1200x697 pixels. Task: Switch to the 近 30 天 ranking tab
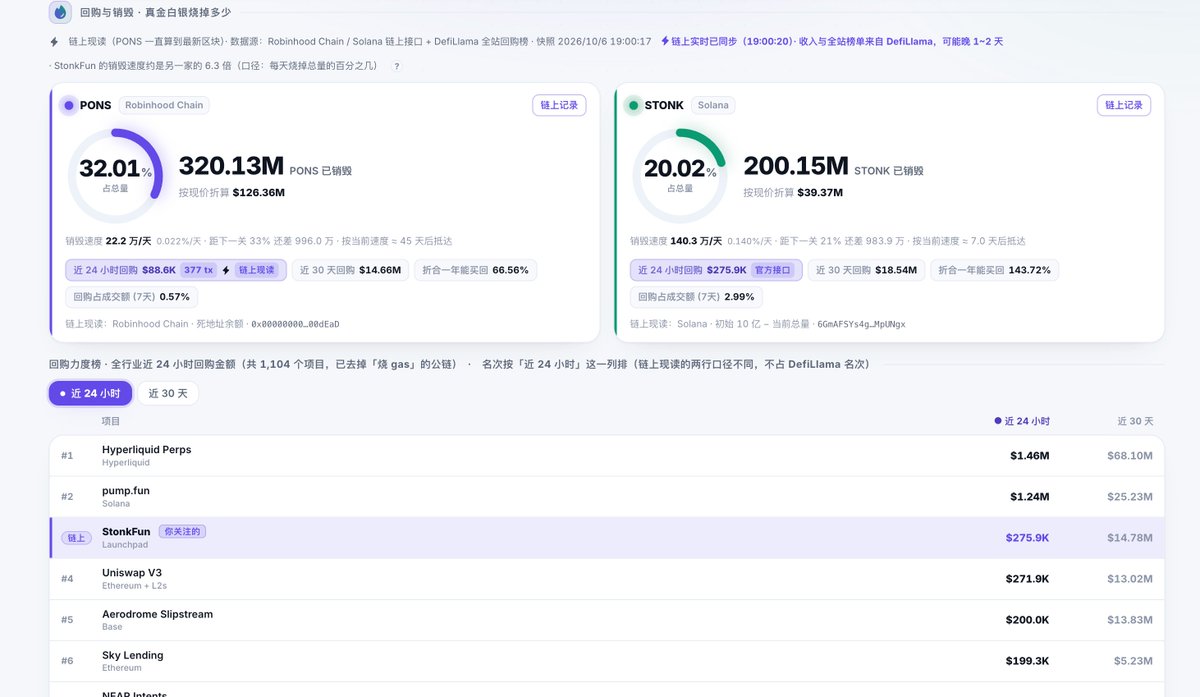tap(168, 393)
